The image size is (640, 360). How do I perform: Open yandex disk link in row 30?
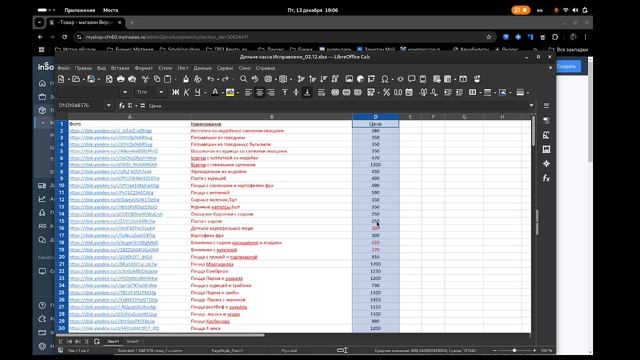pos(114,329)
